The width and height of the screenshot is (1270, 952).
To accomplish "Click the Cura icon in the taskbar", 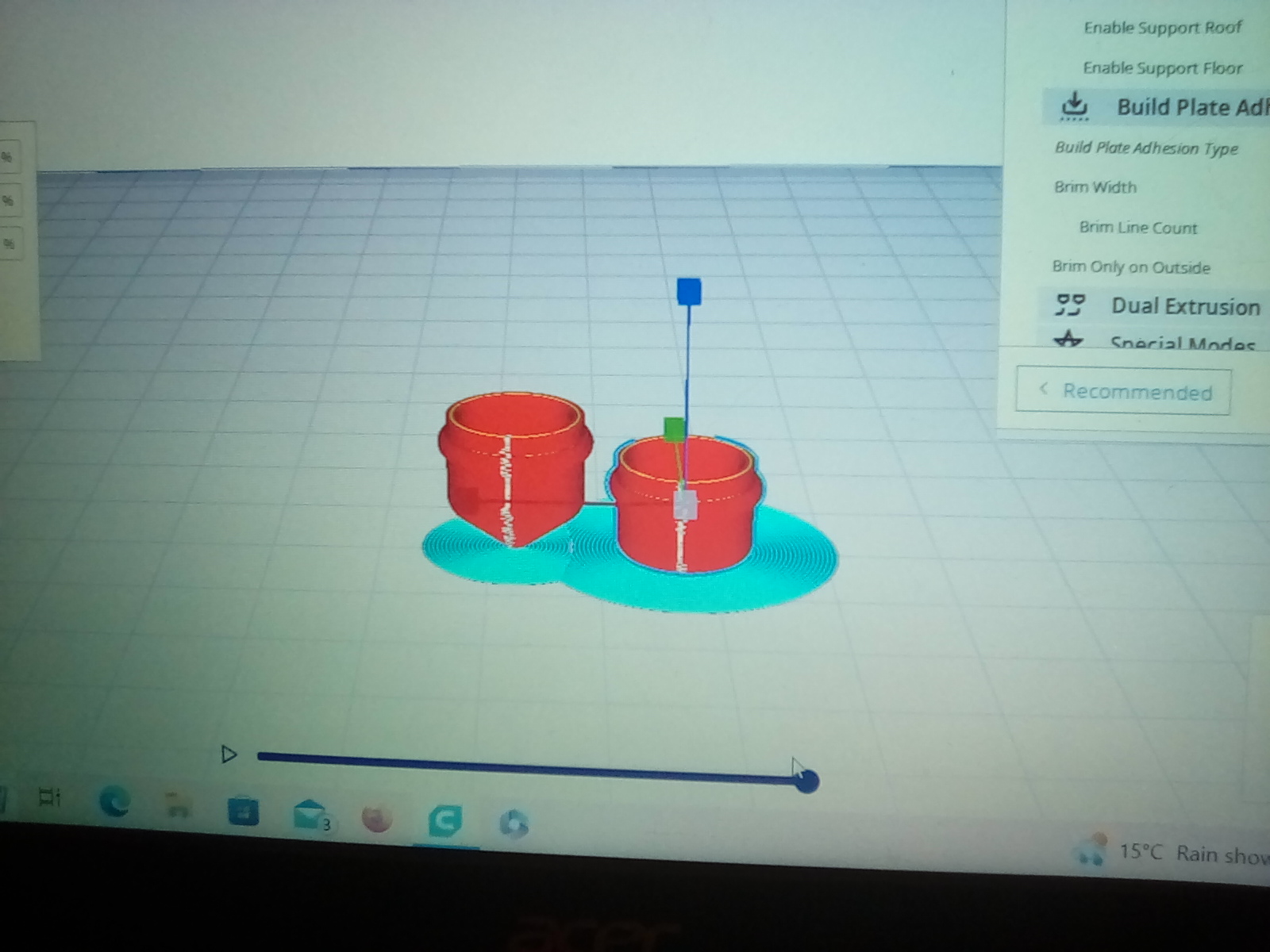I will click(x=444, y=822).
